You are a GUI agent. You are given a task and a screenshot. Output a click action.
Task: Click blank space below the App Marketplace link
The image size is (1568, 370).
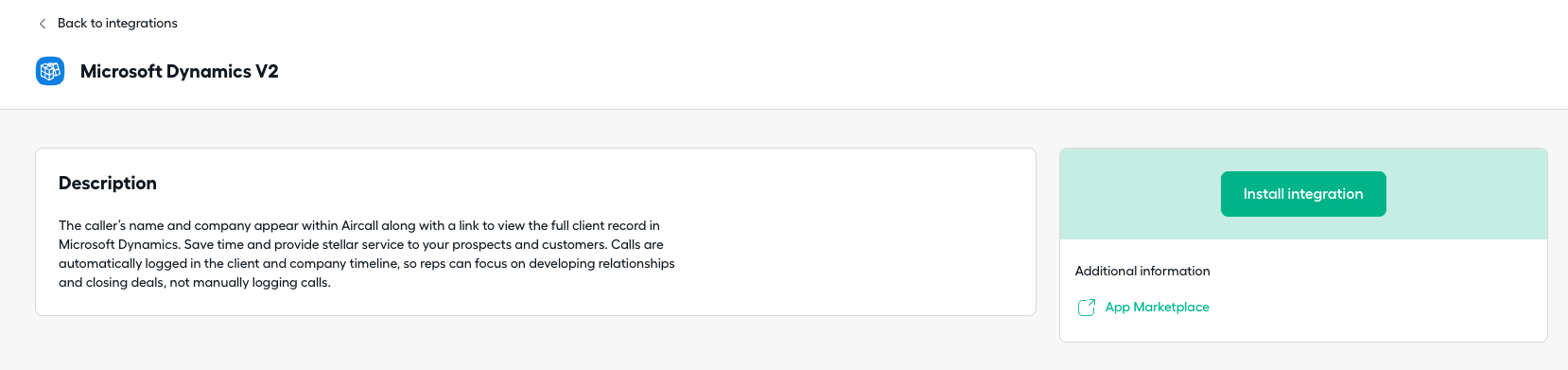tap(1303, 330)
